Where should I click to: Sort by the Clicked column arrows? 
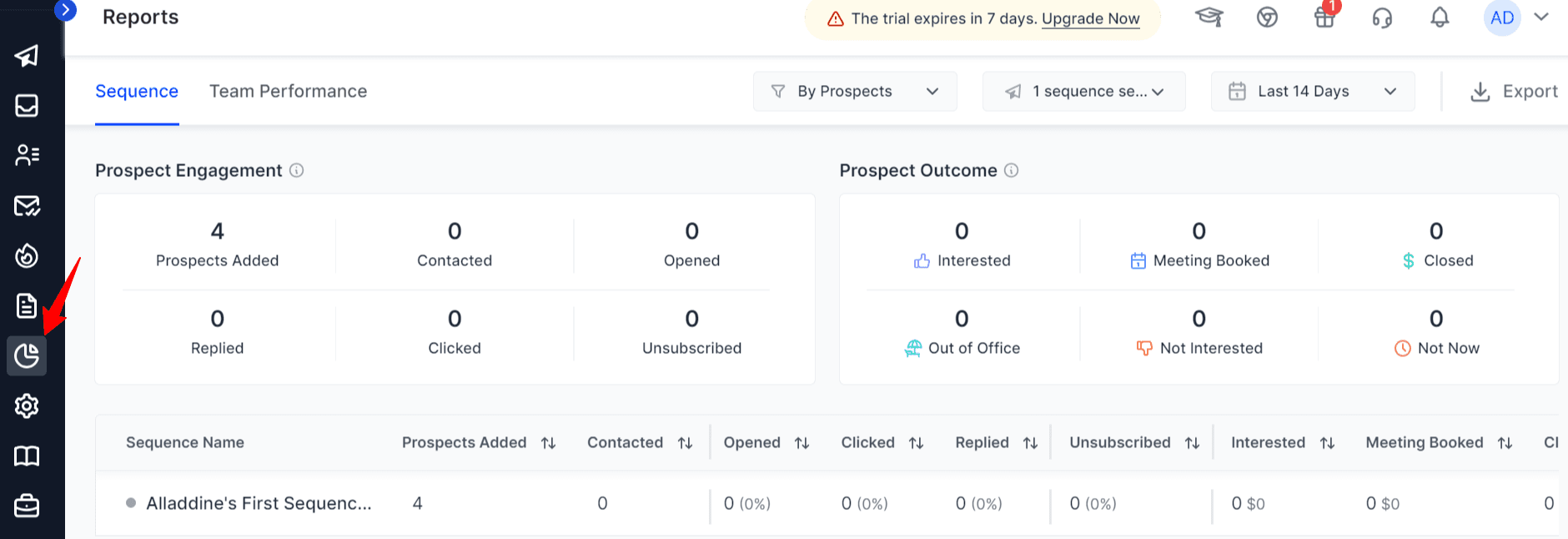(x=916, y=443)
